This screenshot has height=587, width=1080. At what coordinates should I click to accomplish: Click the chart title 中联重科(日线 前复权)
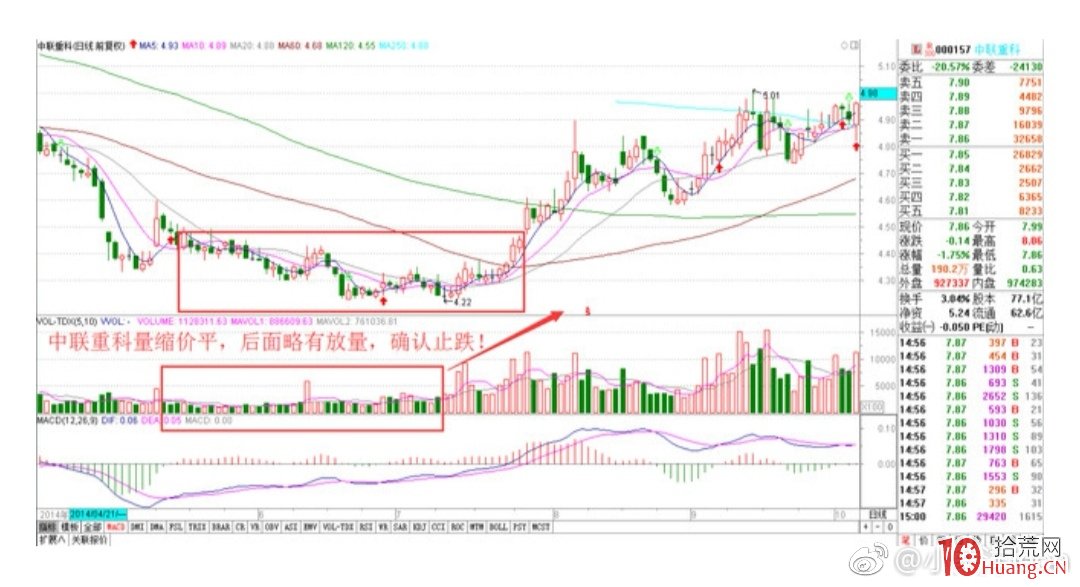pyautogui.click(x=81, y=46)
